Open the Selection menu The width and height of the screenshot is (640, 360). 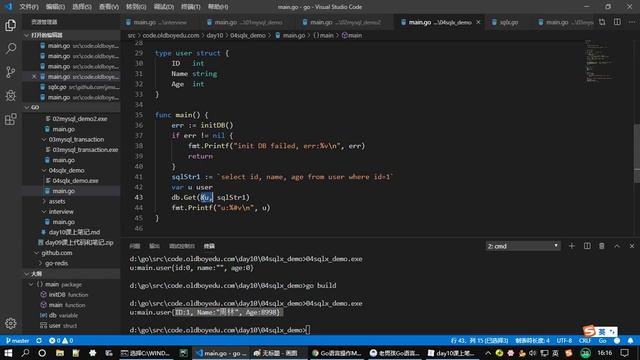pos(82,7)
